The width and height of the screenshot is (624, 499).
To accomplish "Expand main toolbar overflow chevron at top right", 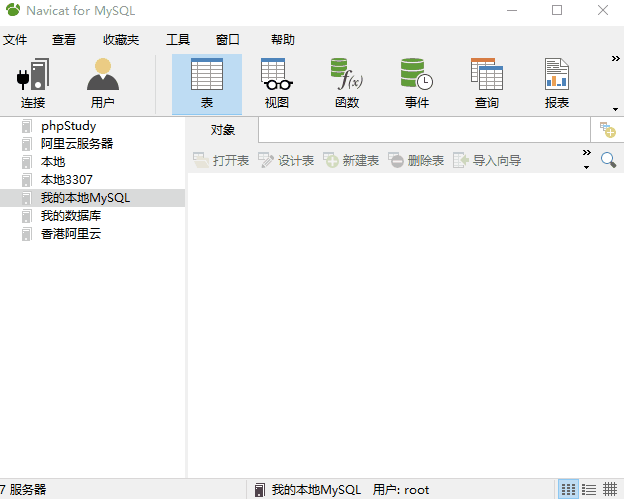I will (x=615, y=59).
